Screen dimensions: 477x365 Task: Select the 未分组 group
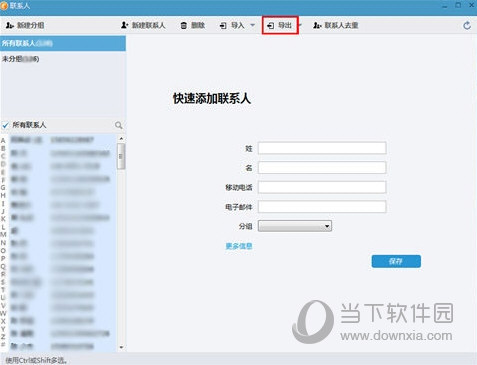point(63,59)
